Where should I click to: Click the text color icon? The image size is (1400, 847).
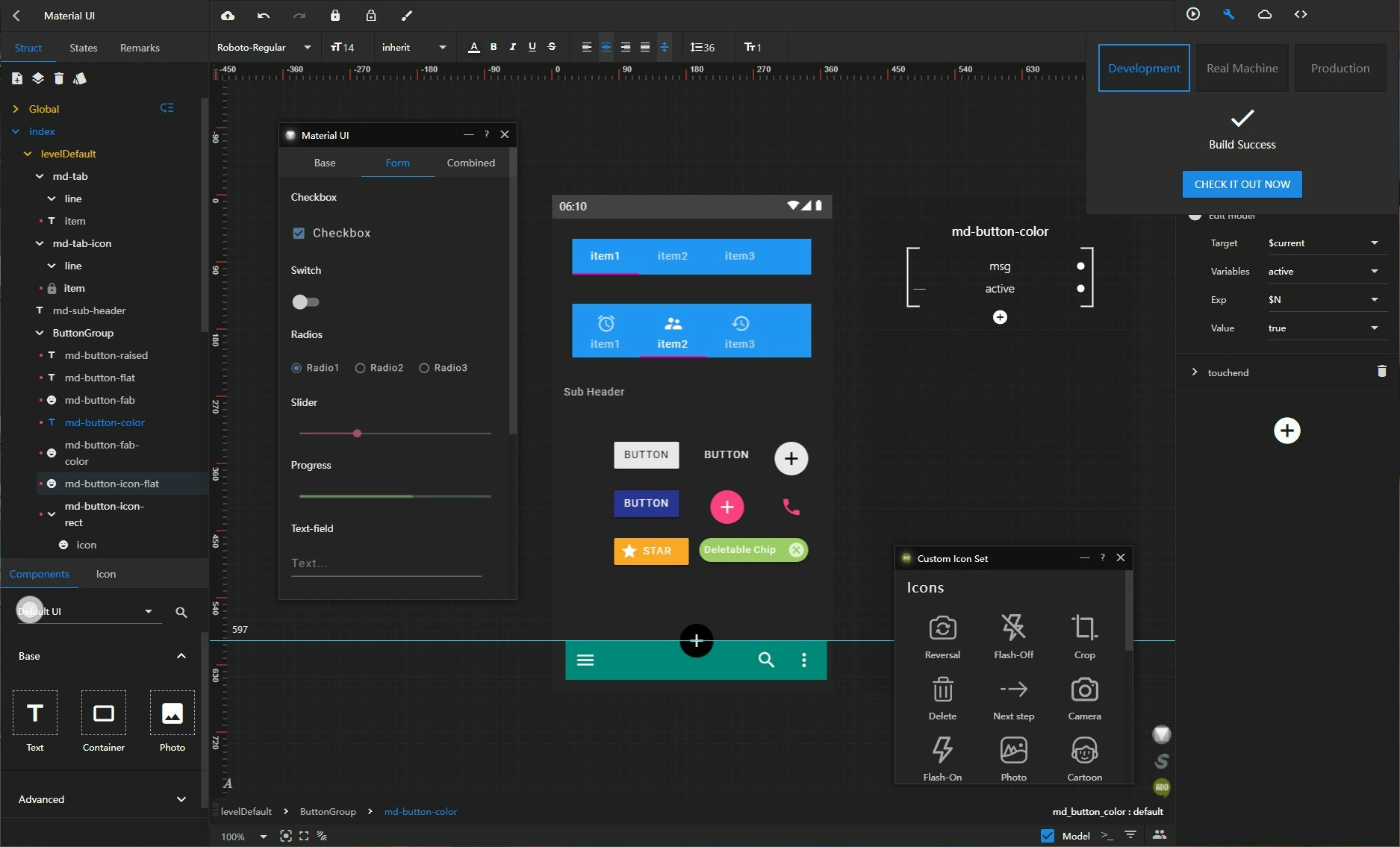473,47
